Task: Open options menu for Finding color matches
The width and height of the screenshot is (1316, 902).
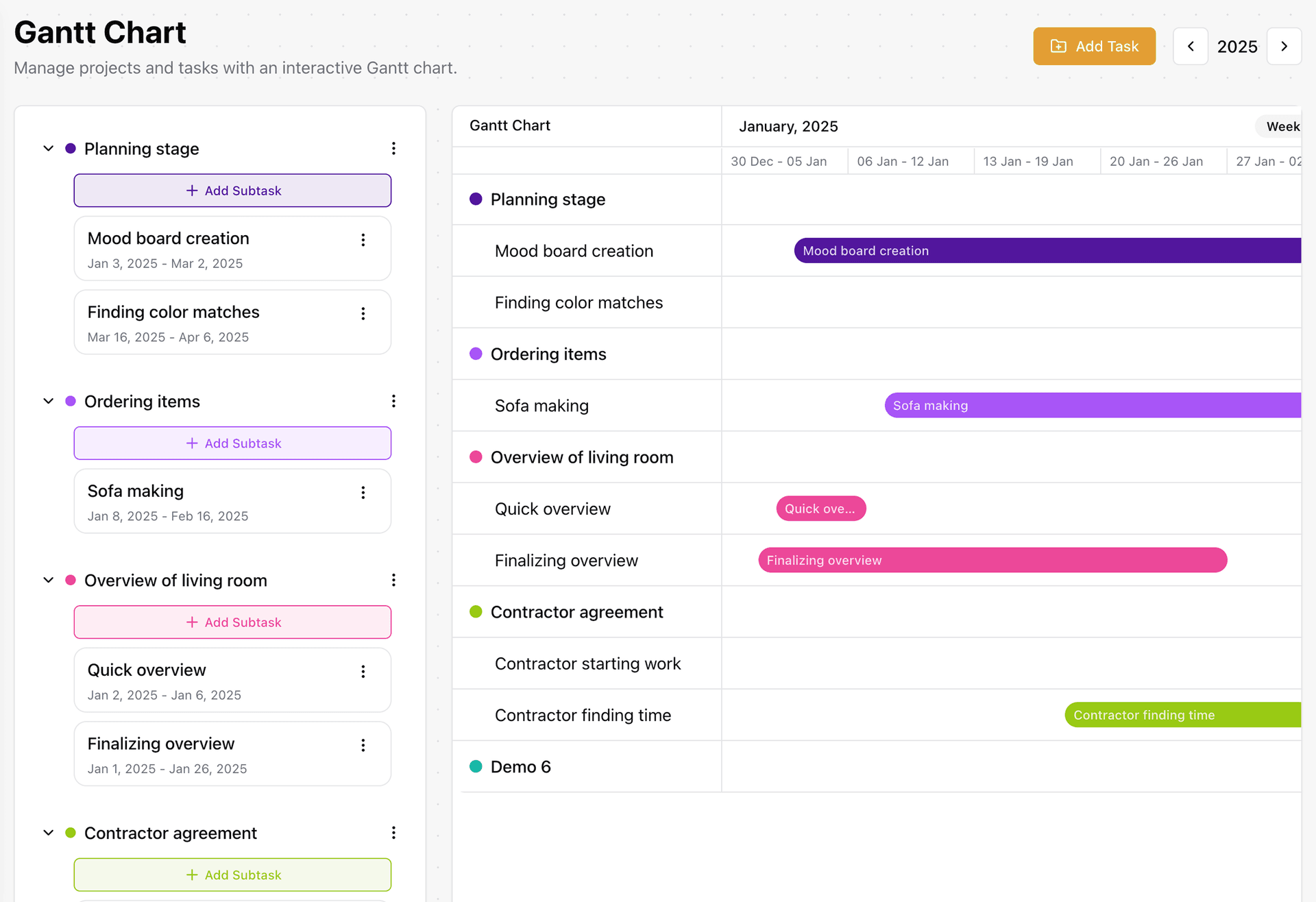Action: tap(363, 313)
